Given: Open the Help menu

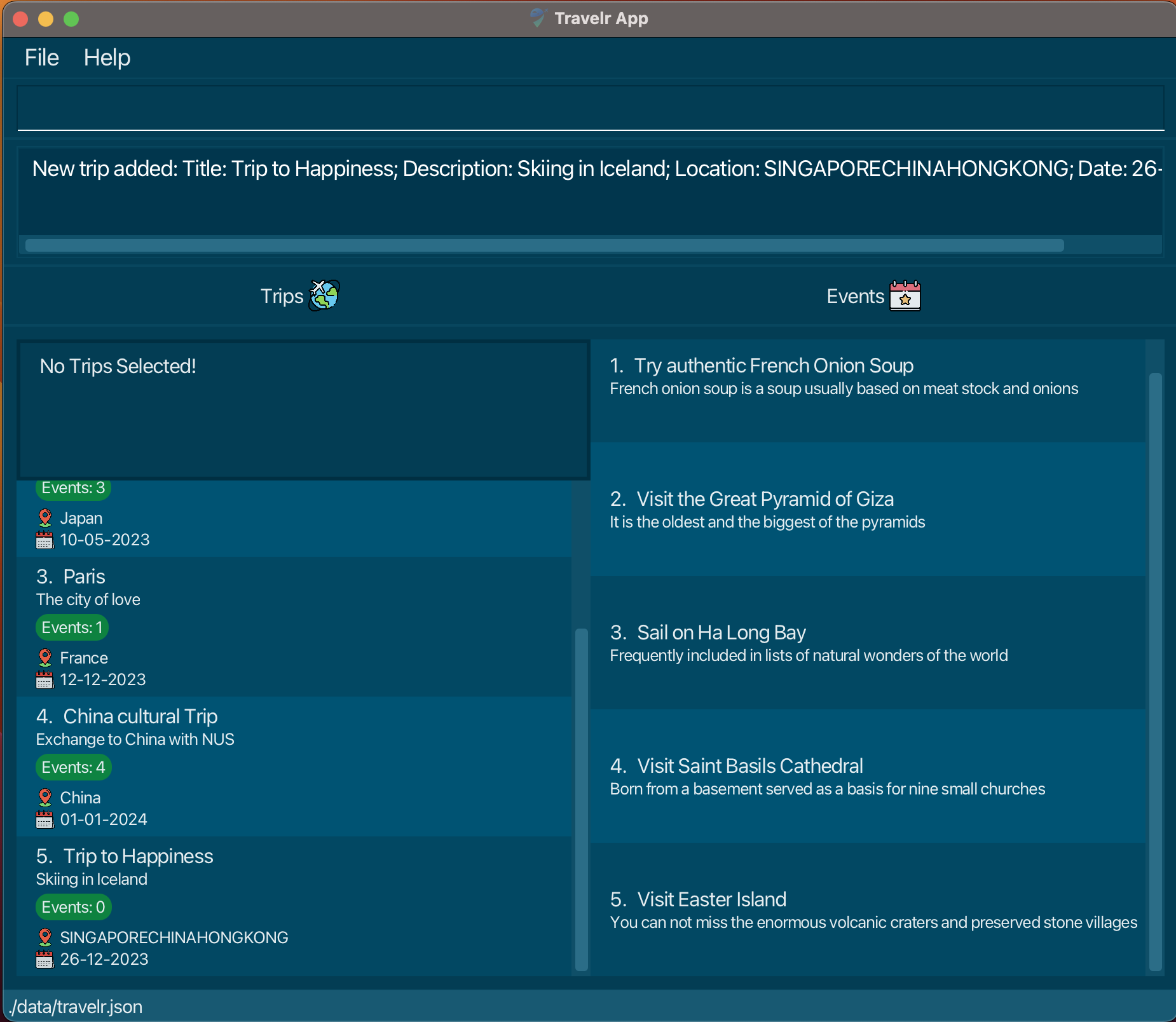Looking at the screenshot, I should point(107,58).
